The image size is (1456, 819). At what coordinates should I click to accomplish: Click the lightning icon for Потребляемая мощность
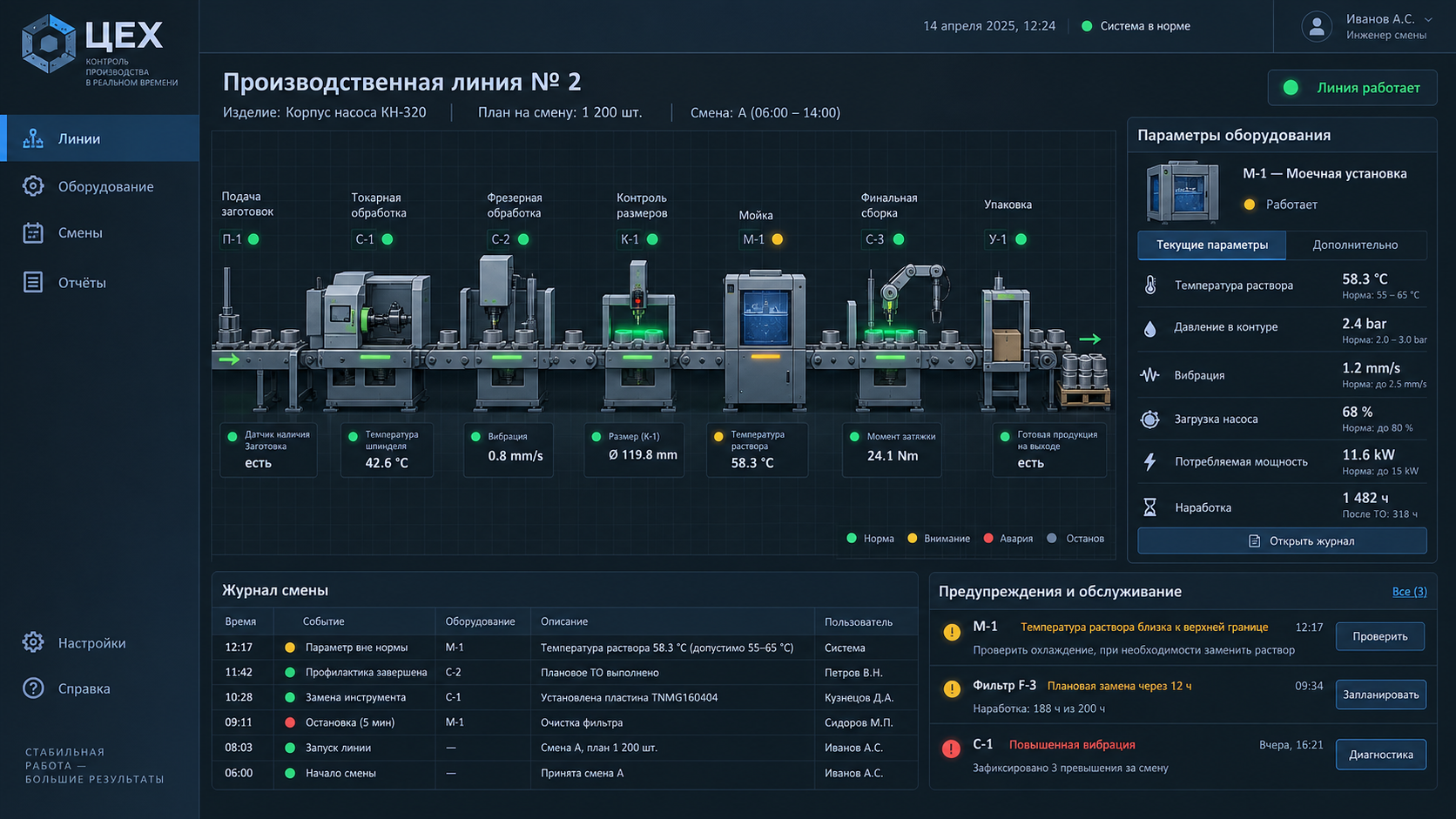(x=1150, y=462)
